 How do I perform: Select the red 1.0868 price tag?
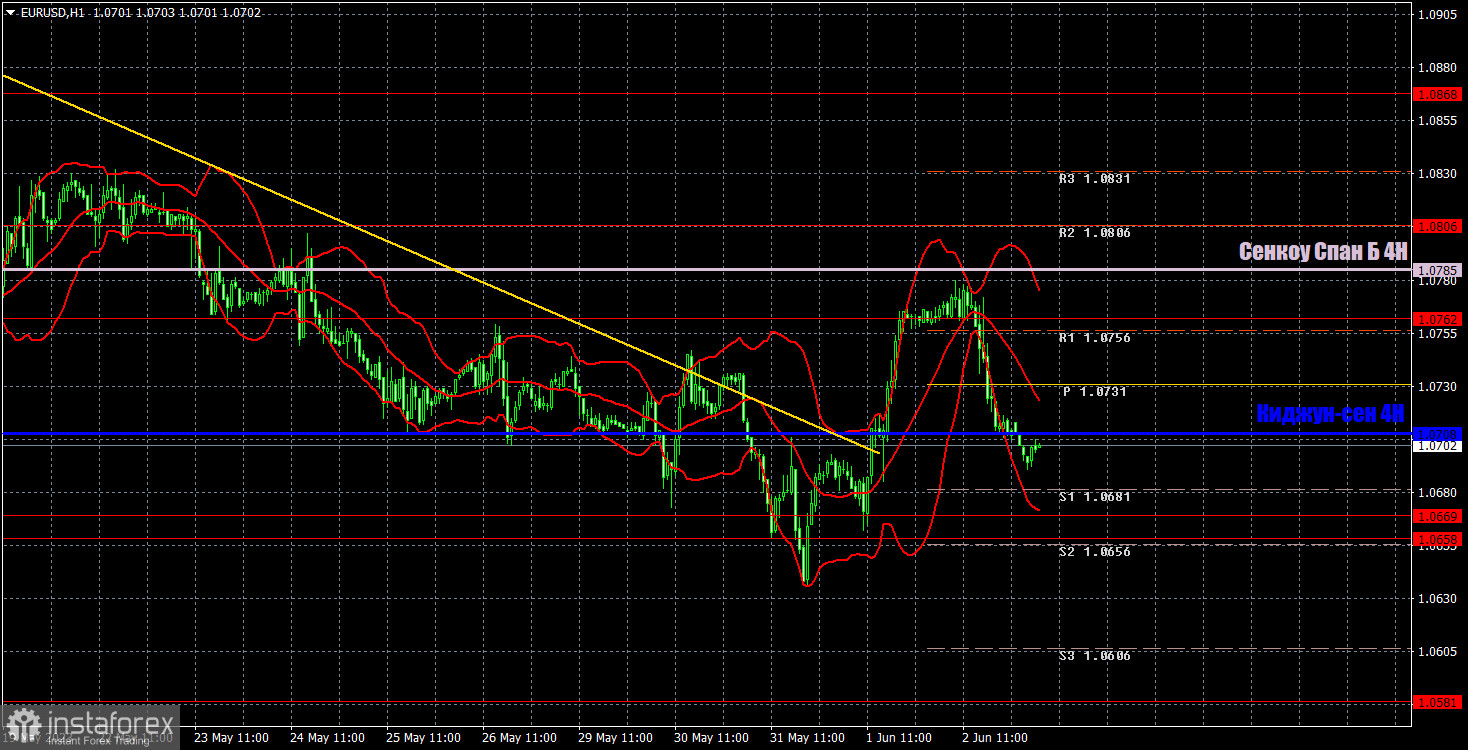[x=1438, y=94]
